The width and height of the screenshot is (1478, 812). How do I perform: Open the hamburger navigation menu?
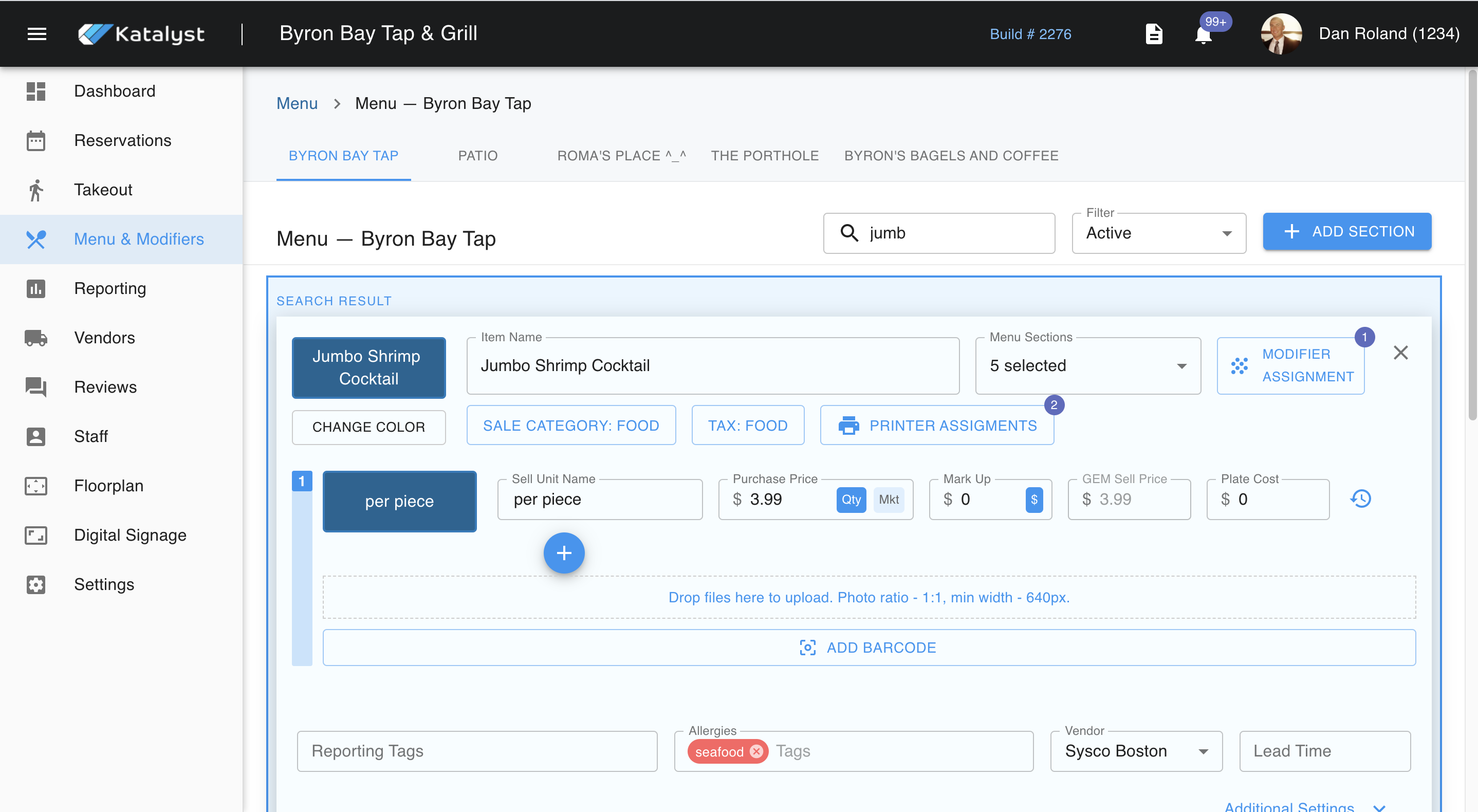point(36,34)
